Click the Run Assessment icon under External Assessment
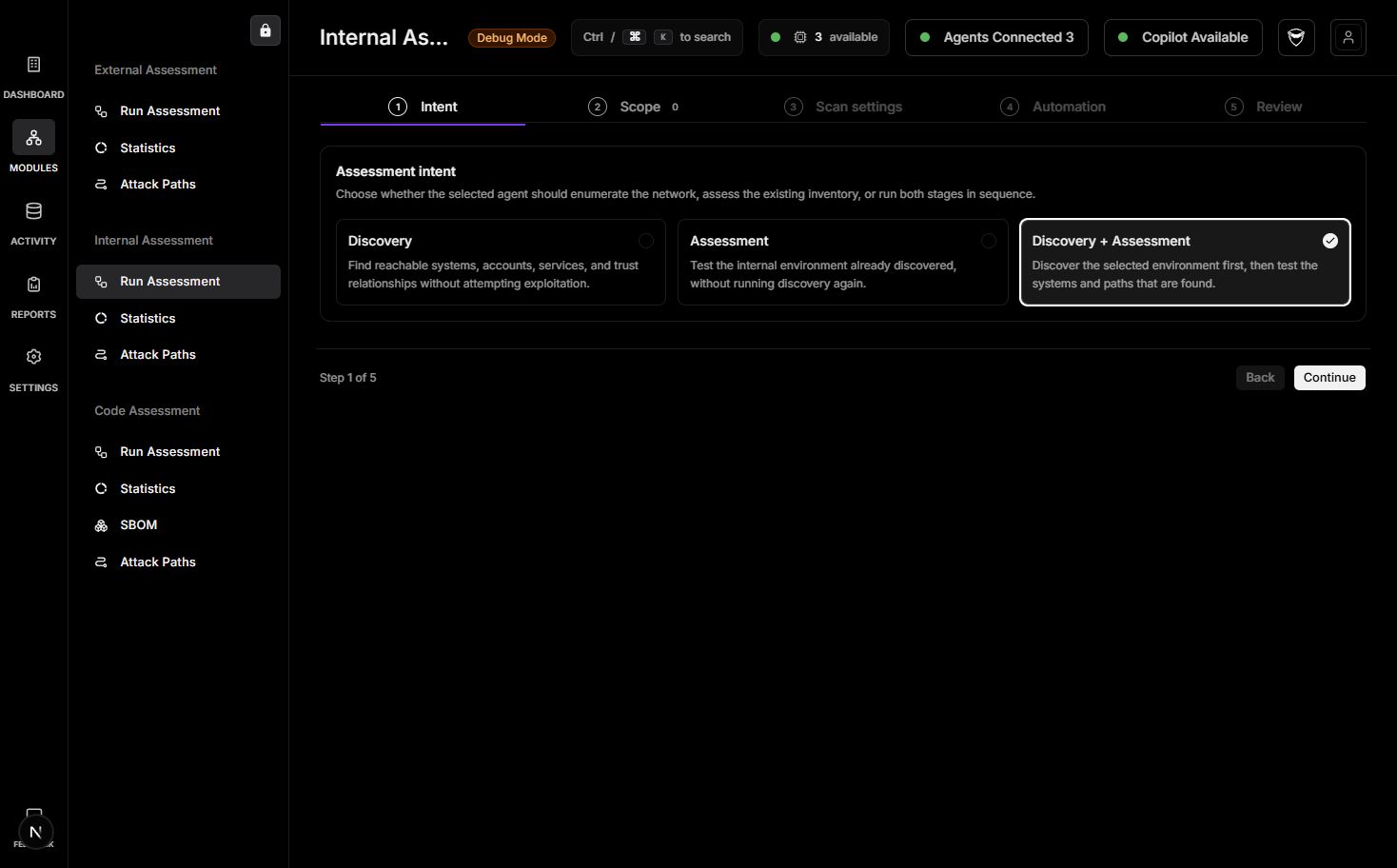This screenshot has height=868, width=1397. (x=101, y=111)
